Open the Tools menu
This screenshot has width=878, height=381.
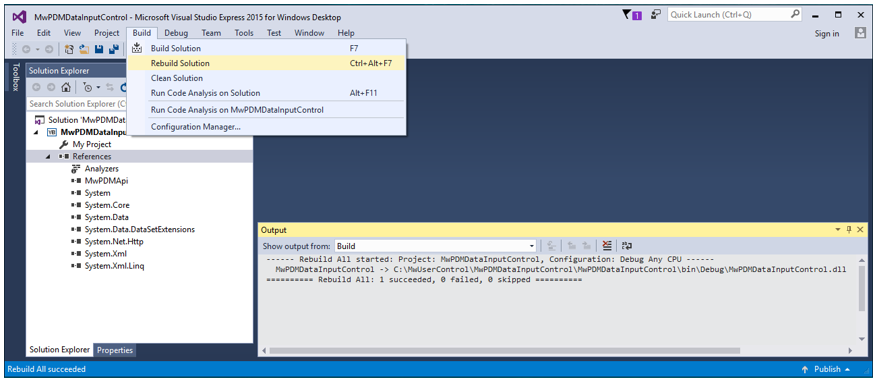click(244, 33)
